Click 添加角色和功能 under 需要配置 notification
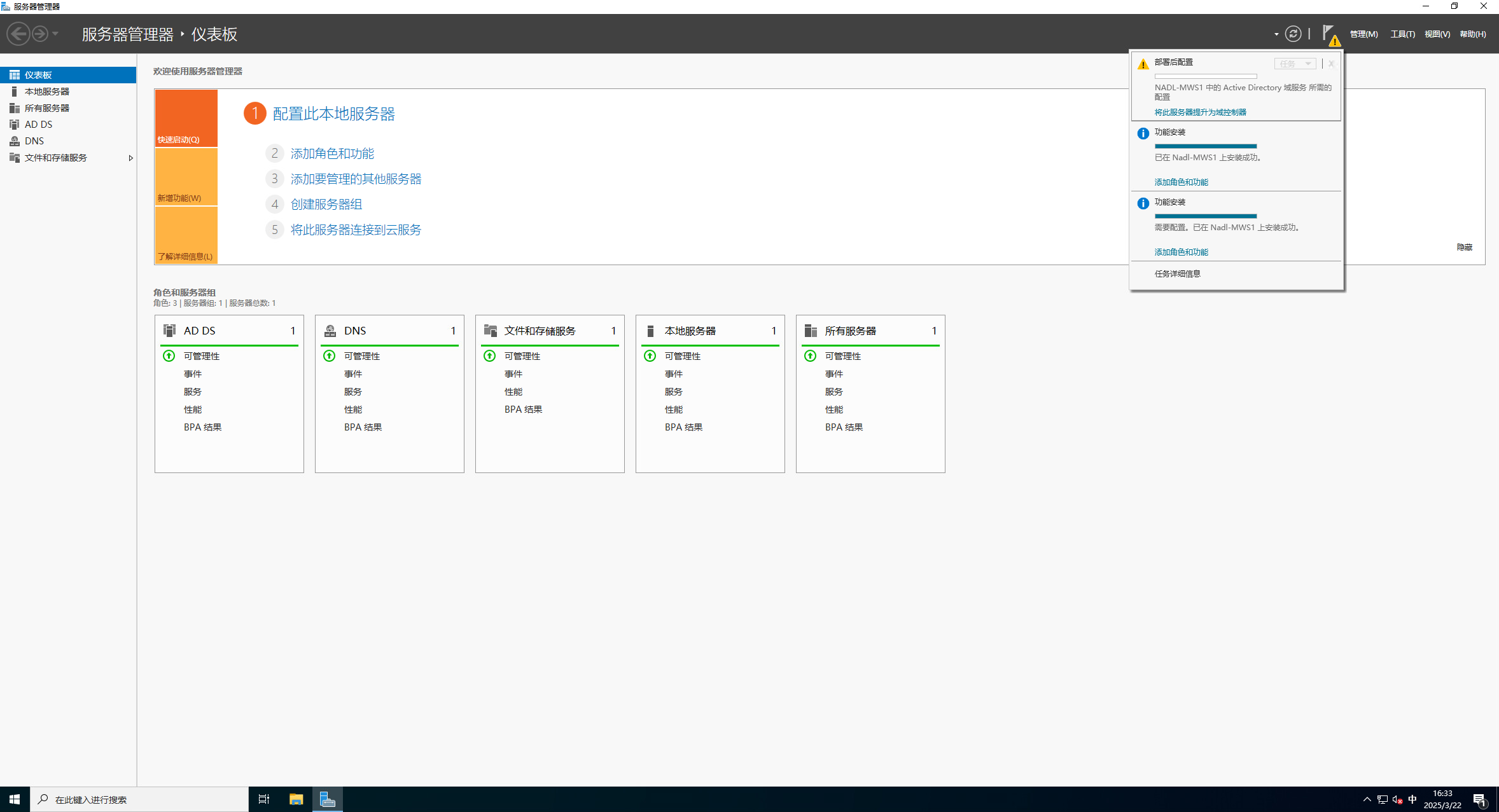Viewport: 1499px width, 812px height. pos(1181,252)
